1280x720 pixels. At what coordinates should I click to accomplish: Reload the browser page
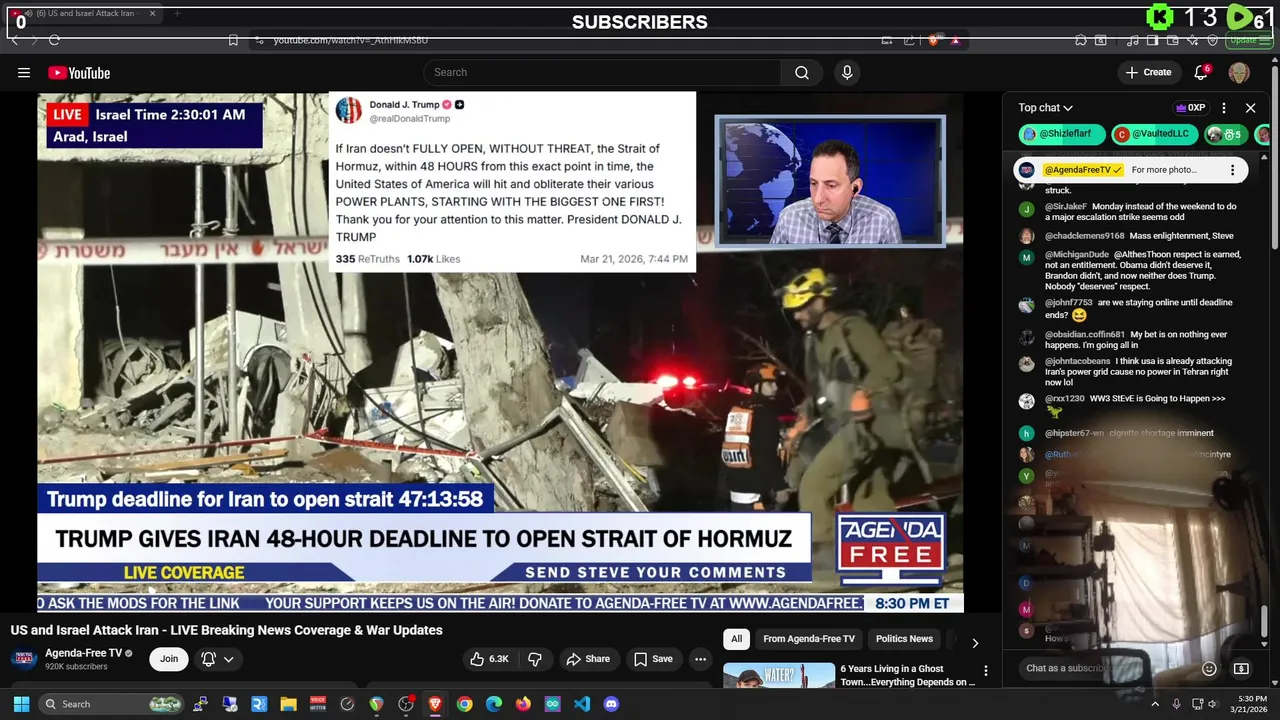(x=54, y=40)
